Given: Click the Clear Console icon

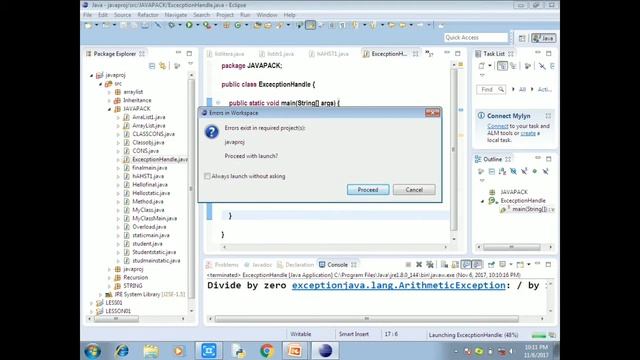Looking at the screenshot, I should (444, 264).
